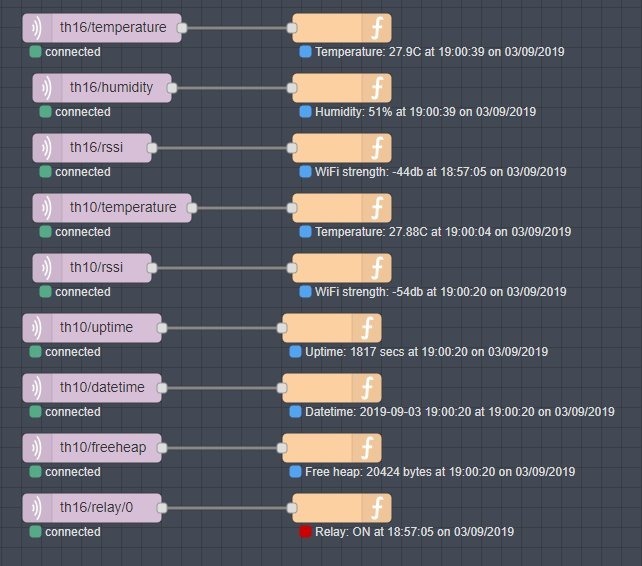This screenshot has width=642, height=566.
Task: Click the MQTT icon on th16/relay/0 node
Action: (x=37, y=508)
